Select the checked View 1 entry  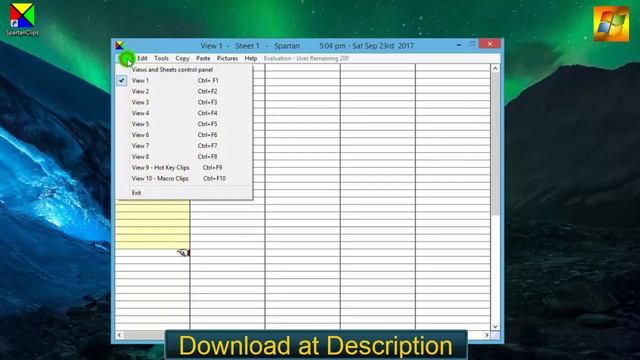click(184, 80)
